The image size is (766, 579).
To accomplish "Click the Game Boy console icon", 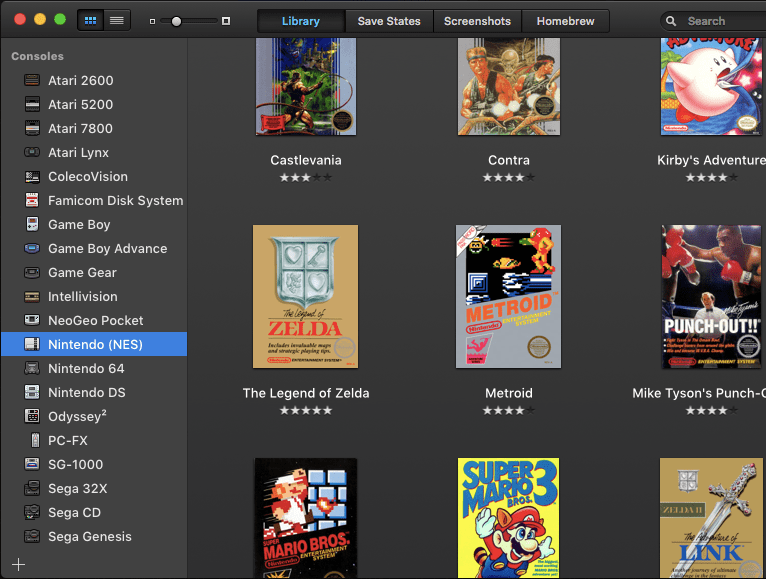I will 32,224.
